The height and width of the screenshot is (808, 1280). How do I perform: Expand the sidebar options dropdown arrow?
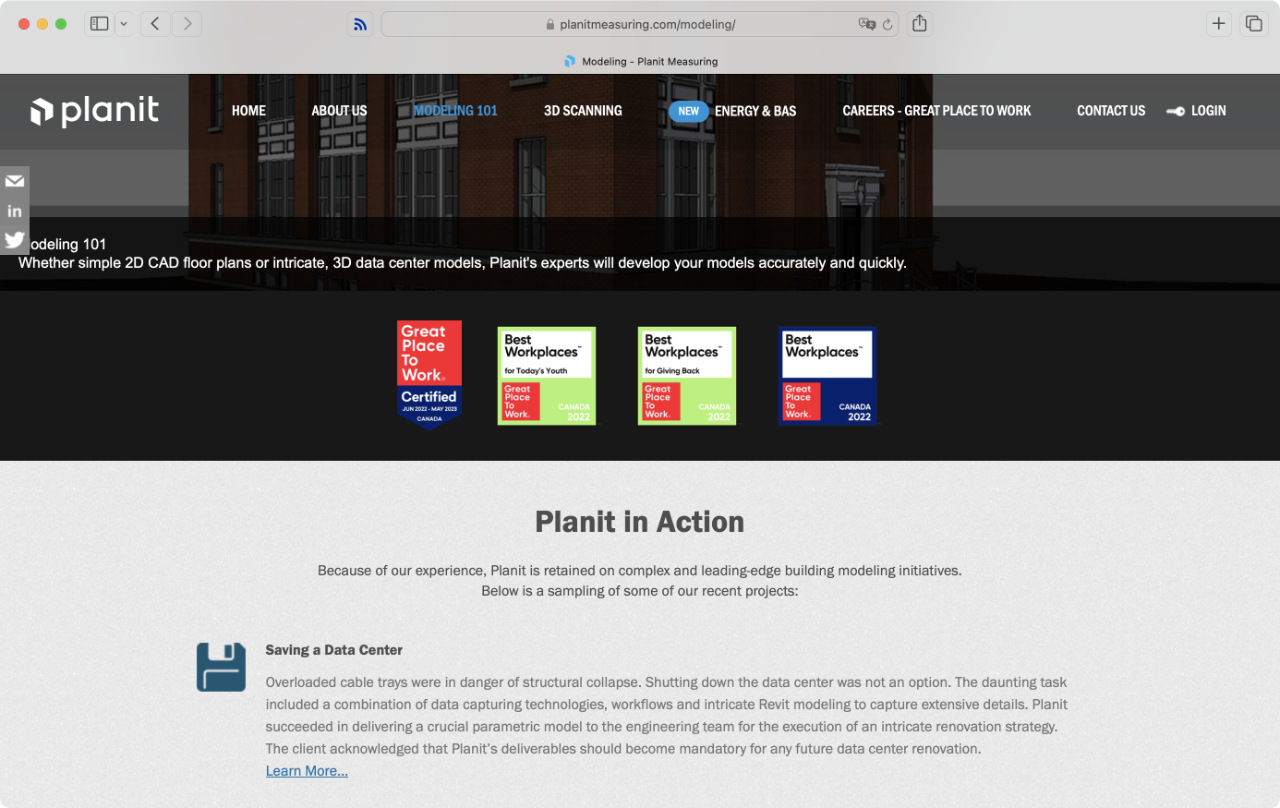[x=124, y=24]
